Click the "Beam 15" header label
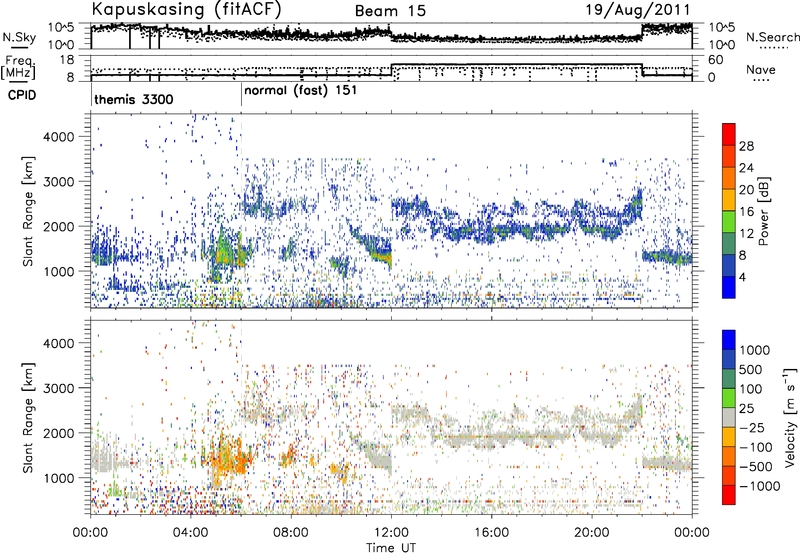The width and height of the screenshot is (800, 554). 390,11
